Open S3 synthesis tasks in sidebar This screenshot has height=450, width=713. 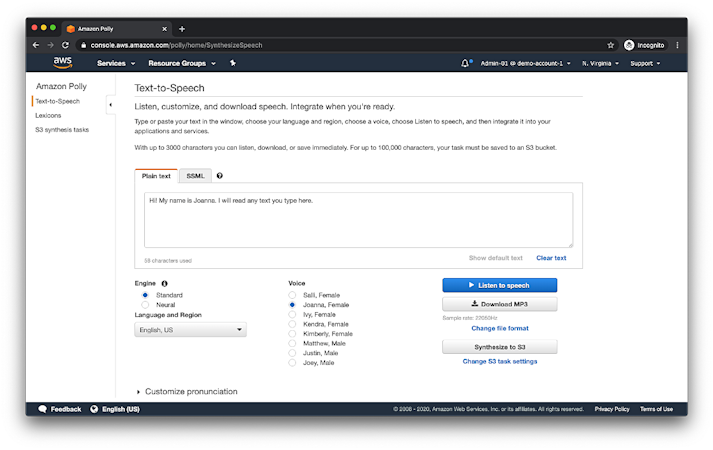pos(62,130)
